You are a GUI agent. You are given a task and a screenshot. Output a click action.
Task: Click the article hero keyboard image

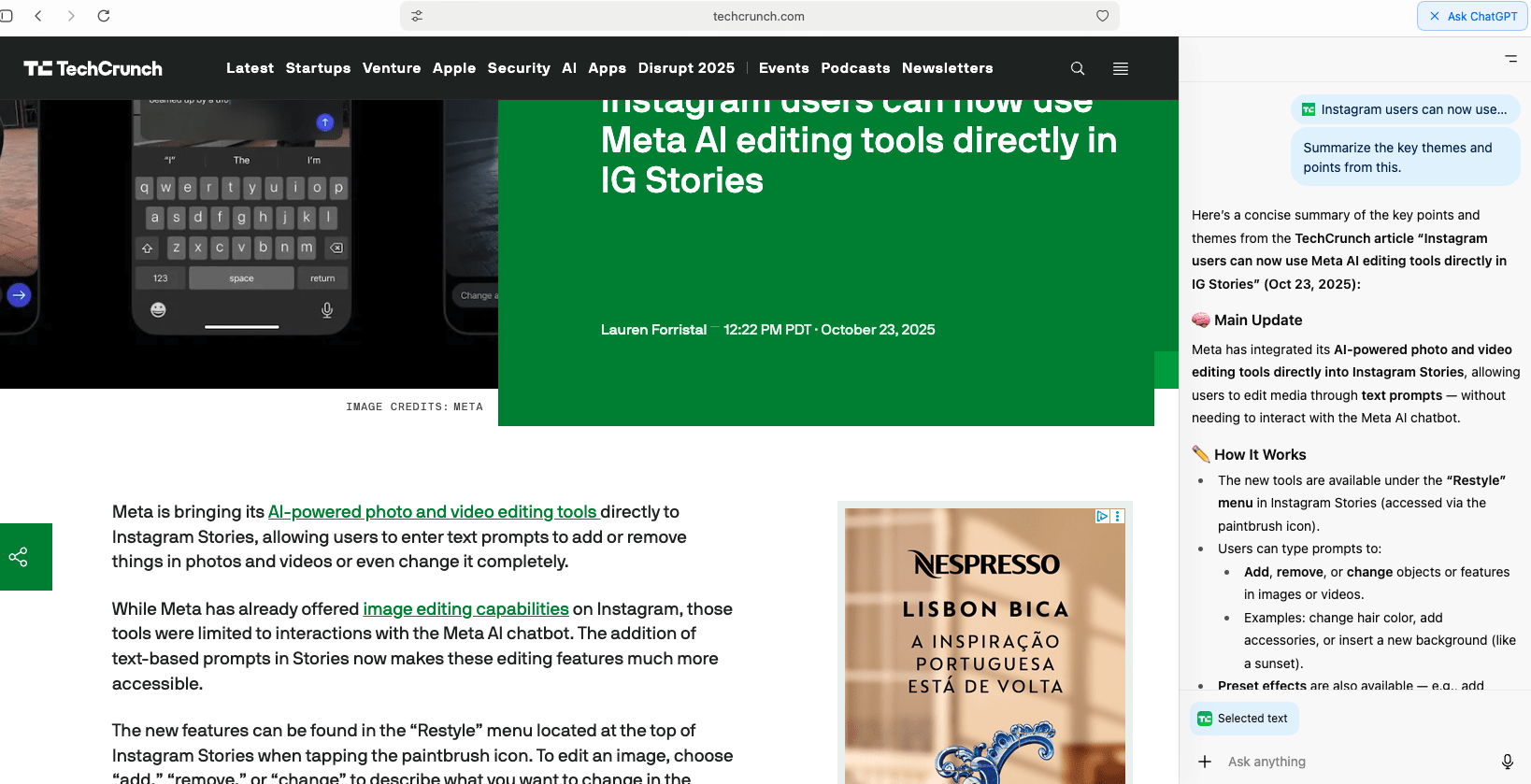click(249, 243)
